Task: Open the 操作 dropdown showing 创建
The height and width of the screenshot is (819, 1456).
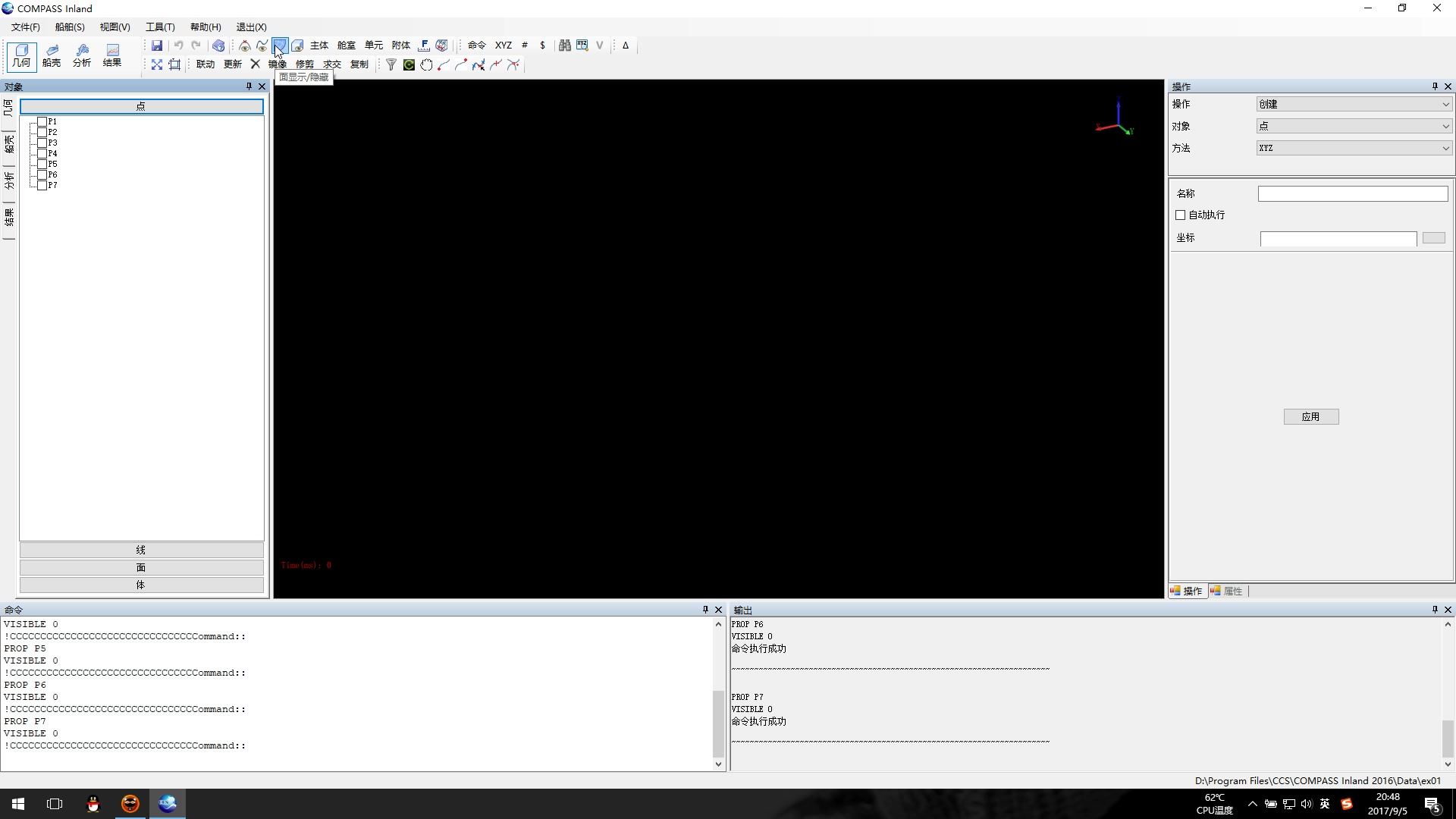Action: pyautogui.click(x=1354, y=105)
